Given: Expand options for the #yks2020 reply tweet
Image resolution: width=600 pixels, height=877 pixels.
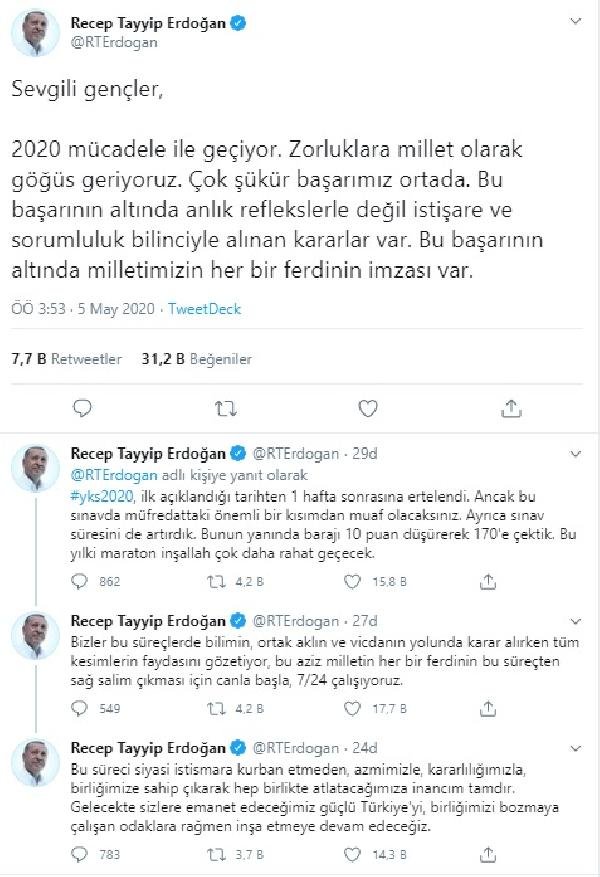Looking at the screenshot, I should (x=575, y=453).
